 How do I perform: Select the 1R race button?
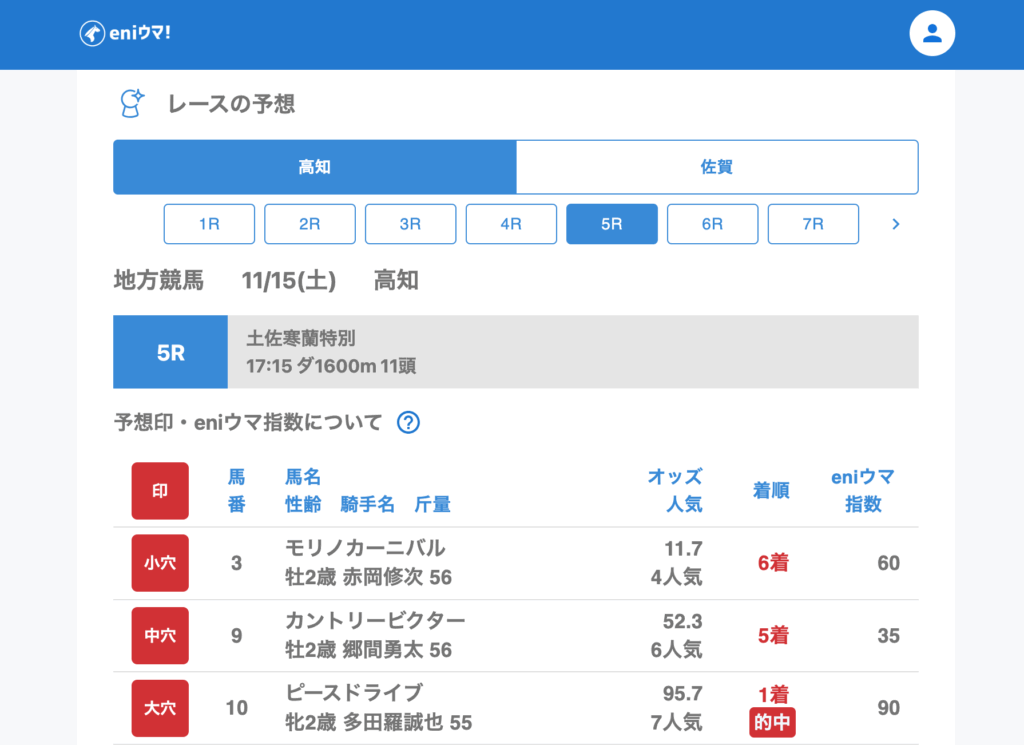click(x=209, y=224)
